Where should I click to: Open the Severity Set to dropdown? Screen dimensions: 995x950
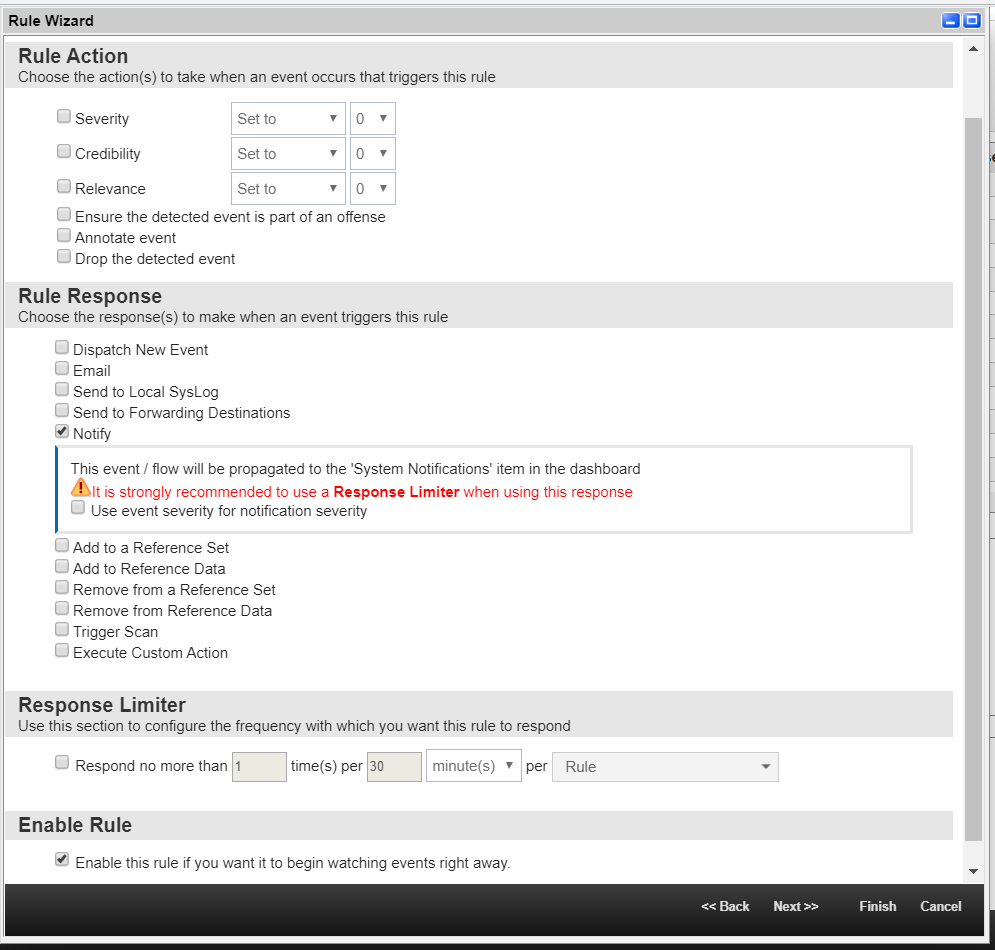288,118
